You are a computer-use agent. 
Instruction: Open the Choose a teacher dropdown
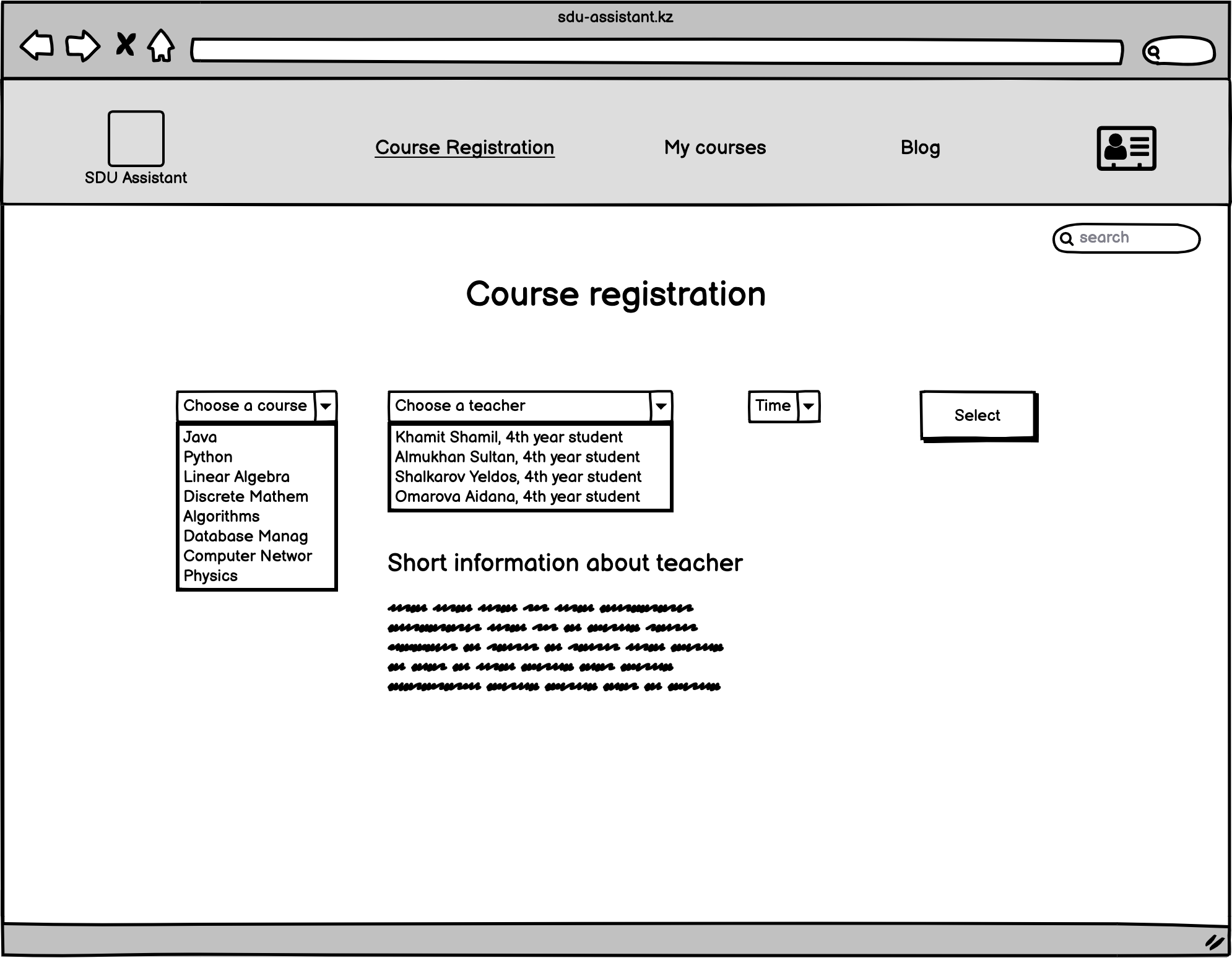coord(531,407)
